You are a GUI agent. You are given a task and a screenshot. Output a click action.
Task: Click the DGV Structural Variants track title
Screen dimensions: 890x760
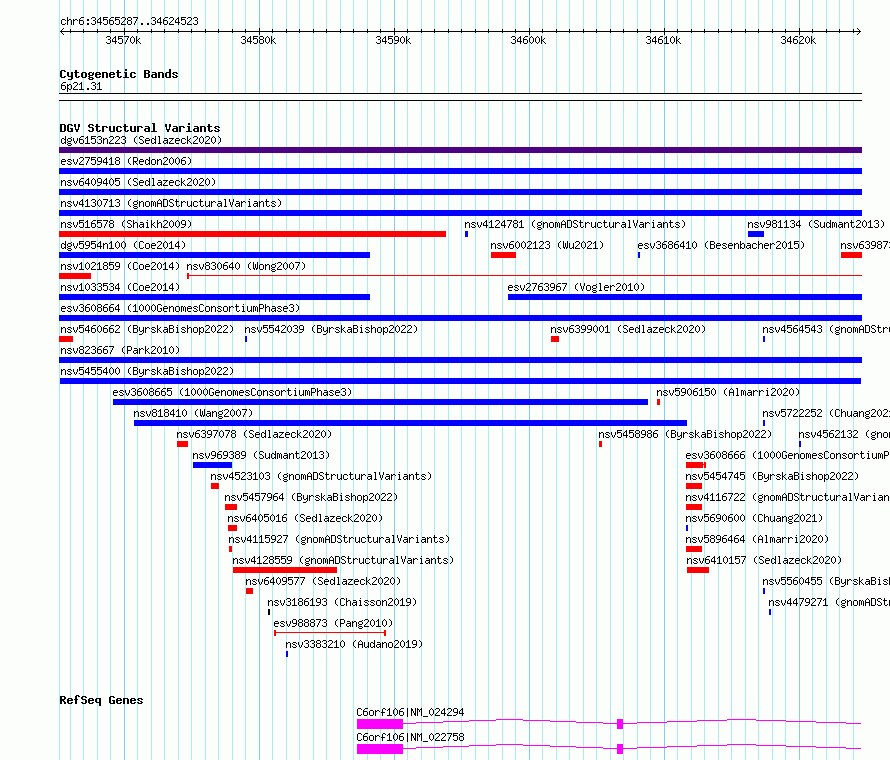click(140, 128)
